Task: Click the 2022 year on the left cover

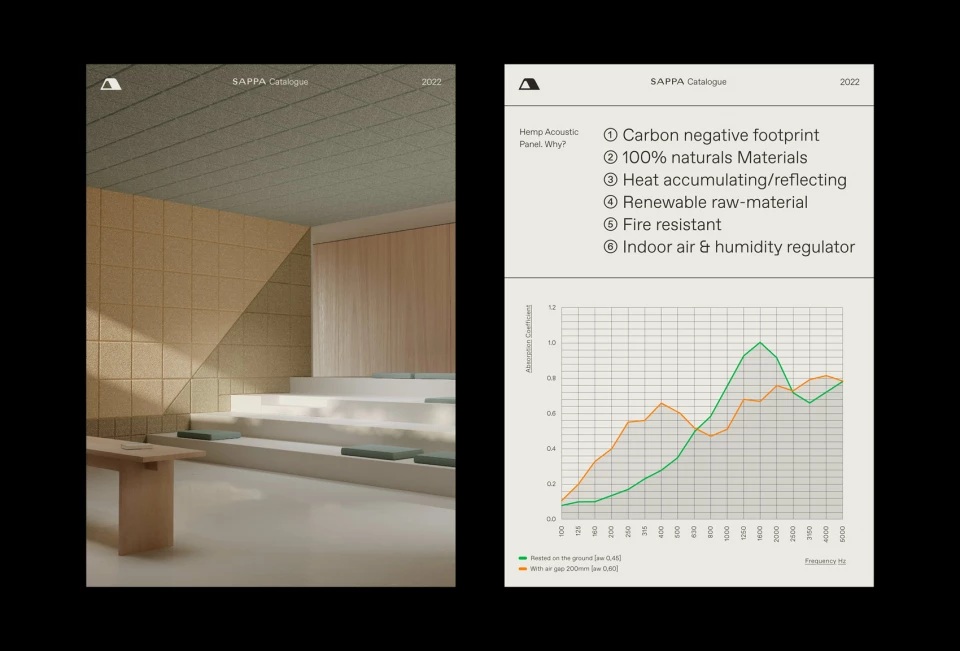Action: pyautogui.click(x=431, y=82)
